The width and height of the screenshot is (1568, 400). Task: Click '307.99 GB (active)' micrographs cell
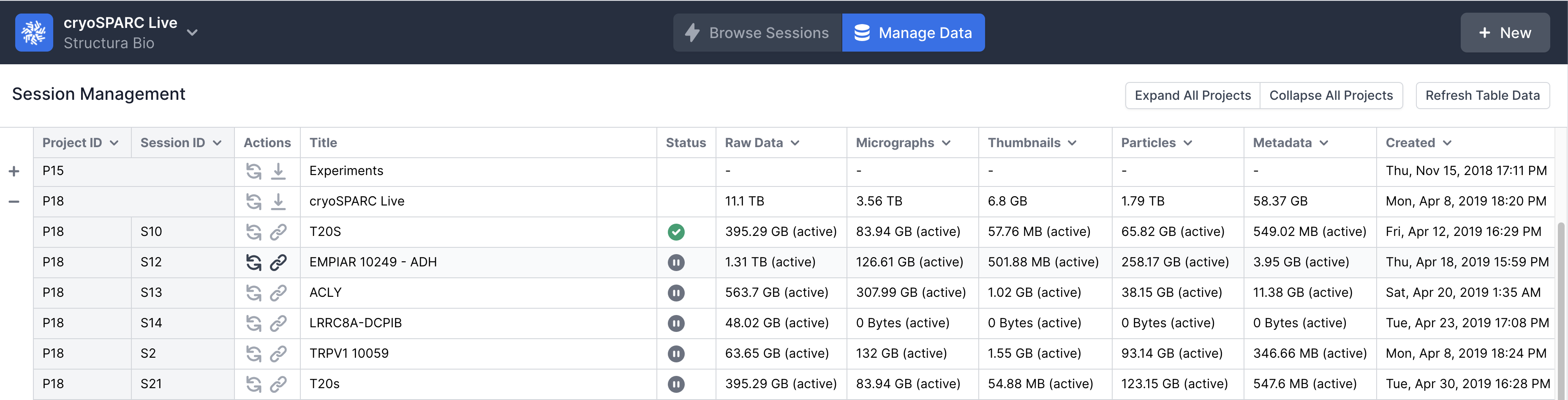point(912,293)
